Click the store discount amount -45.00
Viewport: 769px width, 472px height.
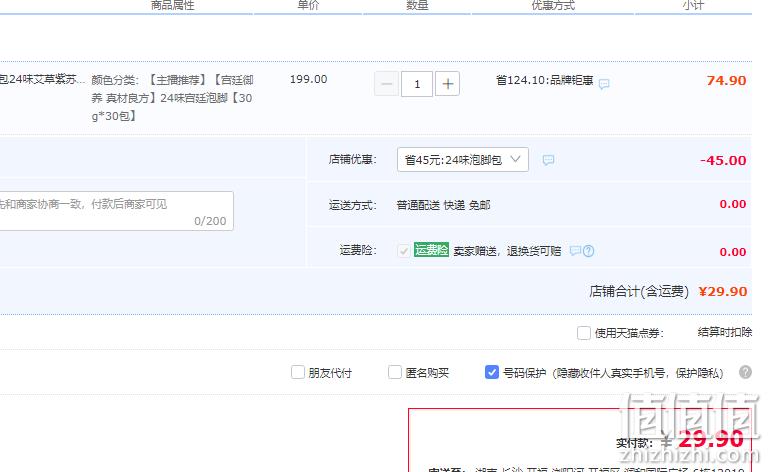click(723, 160)
